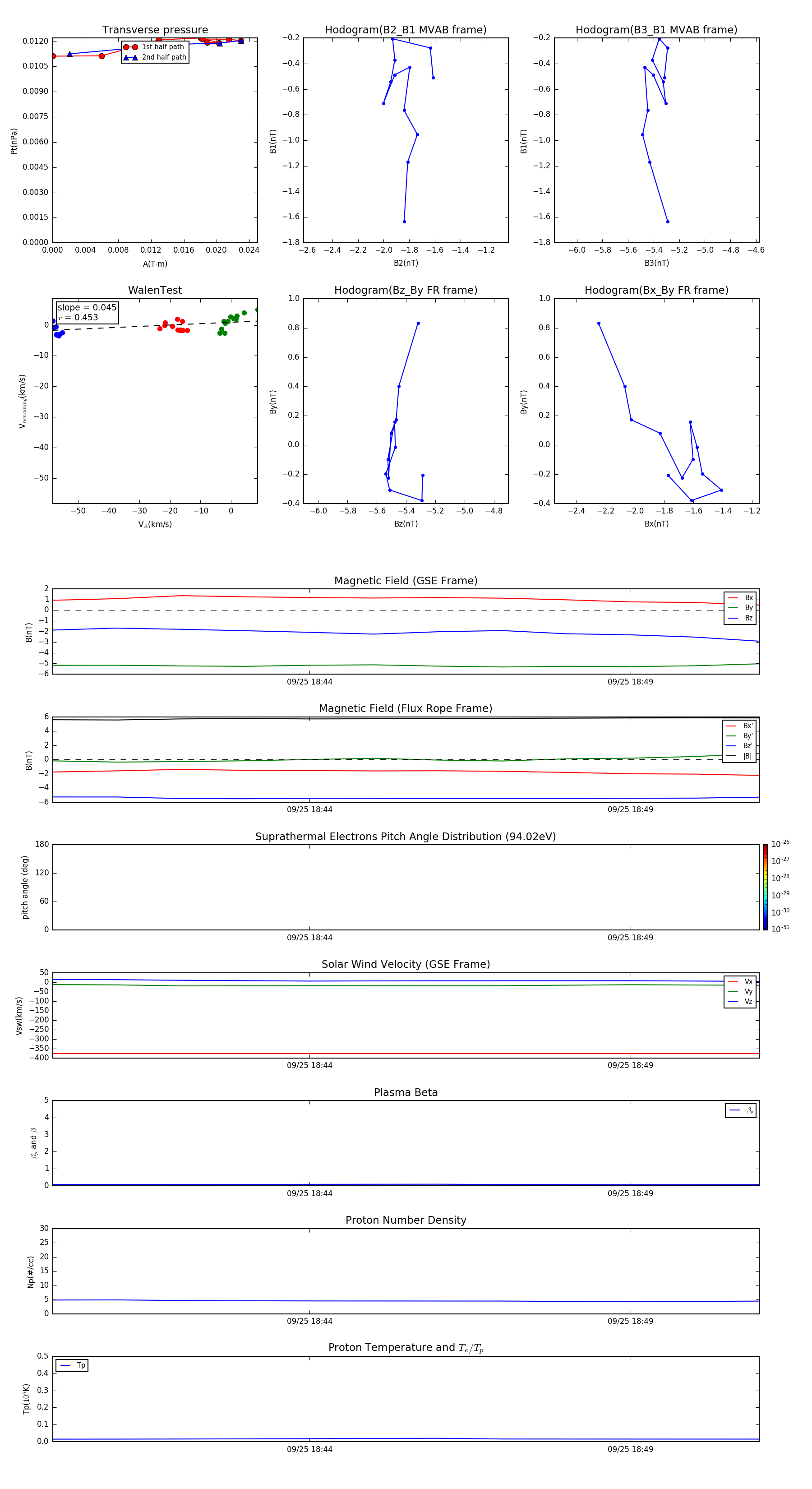Click the "Hodogram(B3_B1 MVAB frame)" title
The height and width of the screenshot is (1489, 812).
click(656, 30)
